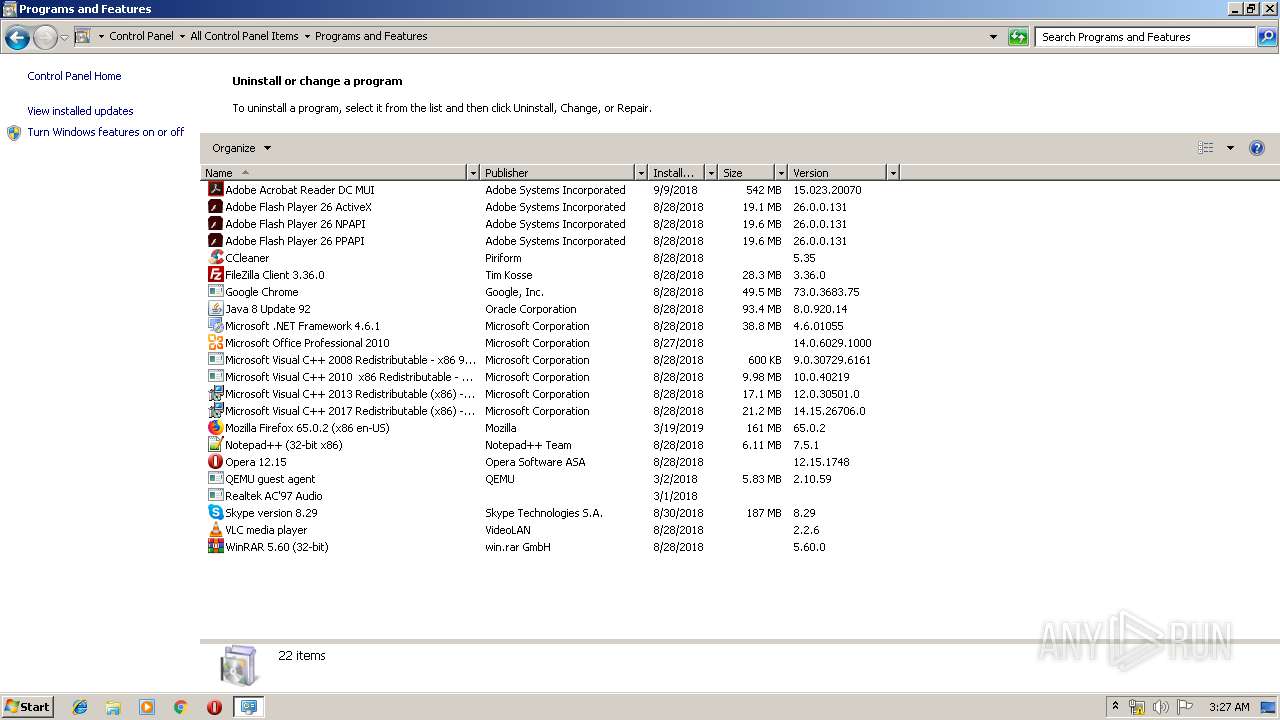This screenshot has width=1280, height=720.
Task: Launch Windows Media Player from taskbar
Action: (x=147, y=707)
